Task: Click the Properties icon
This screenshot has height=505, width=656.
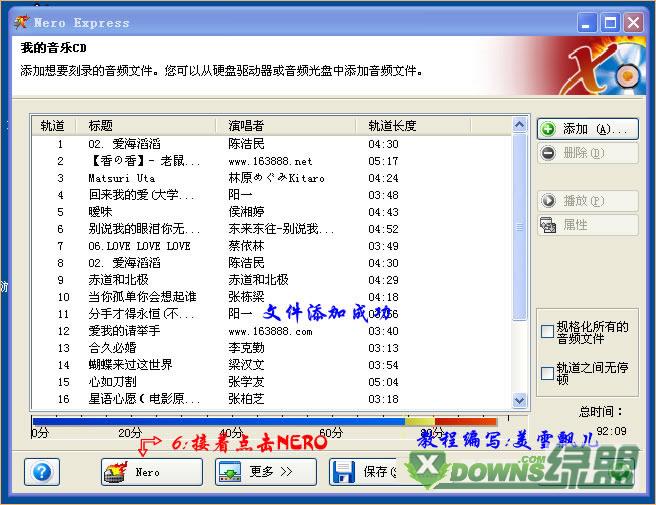Action: (548, 225)
